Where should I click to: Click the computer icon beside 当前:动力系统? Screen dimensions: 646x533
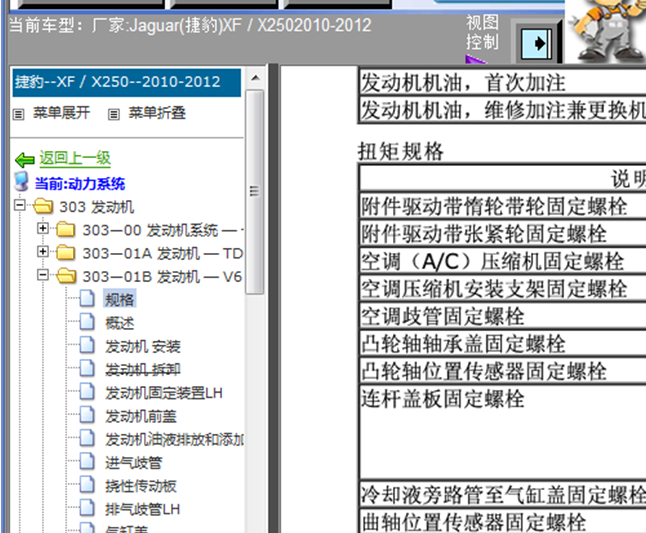point(21,182)
